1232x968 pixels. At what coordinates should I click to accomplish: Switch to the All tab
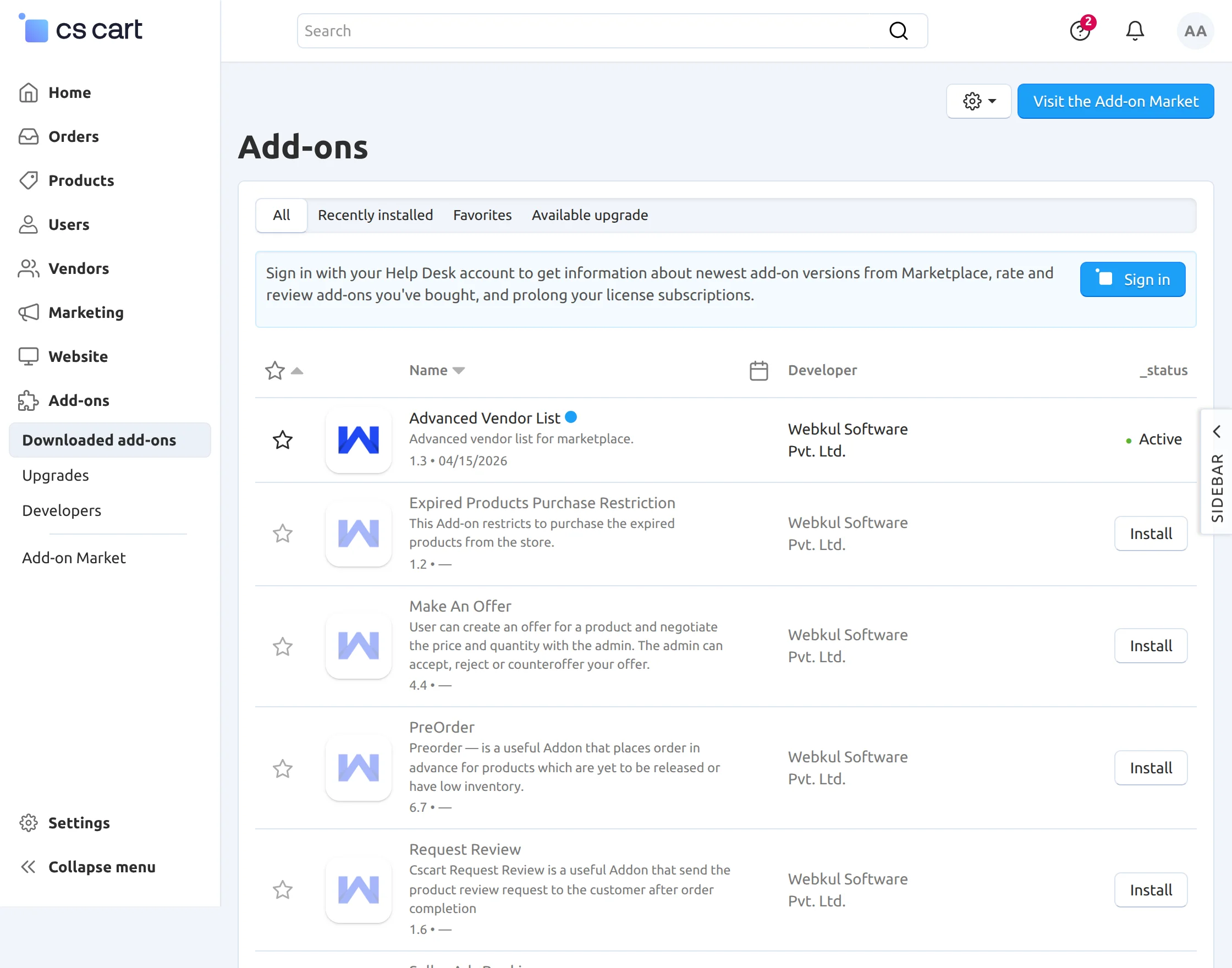tap(281, 216)
